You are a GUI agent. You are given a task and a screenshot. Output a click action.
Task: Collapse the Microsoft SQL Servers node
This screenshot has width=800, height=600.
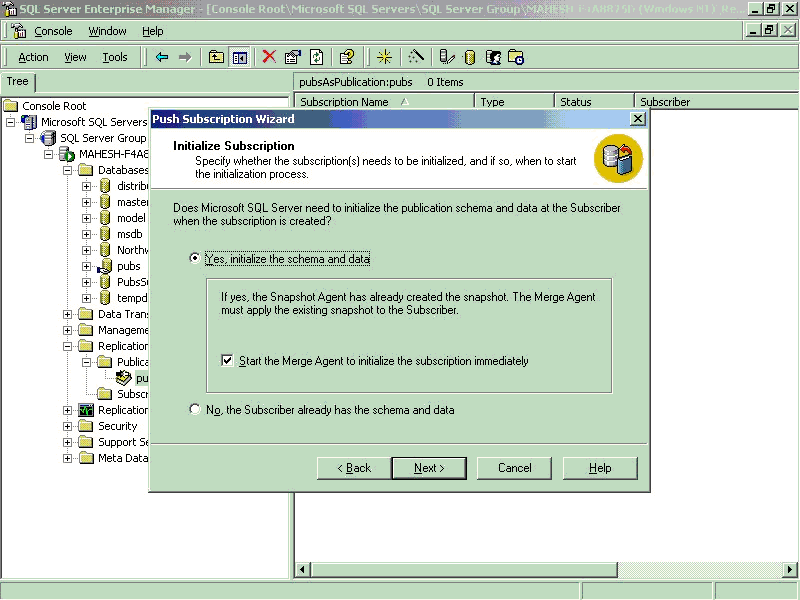coord(10,122)
